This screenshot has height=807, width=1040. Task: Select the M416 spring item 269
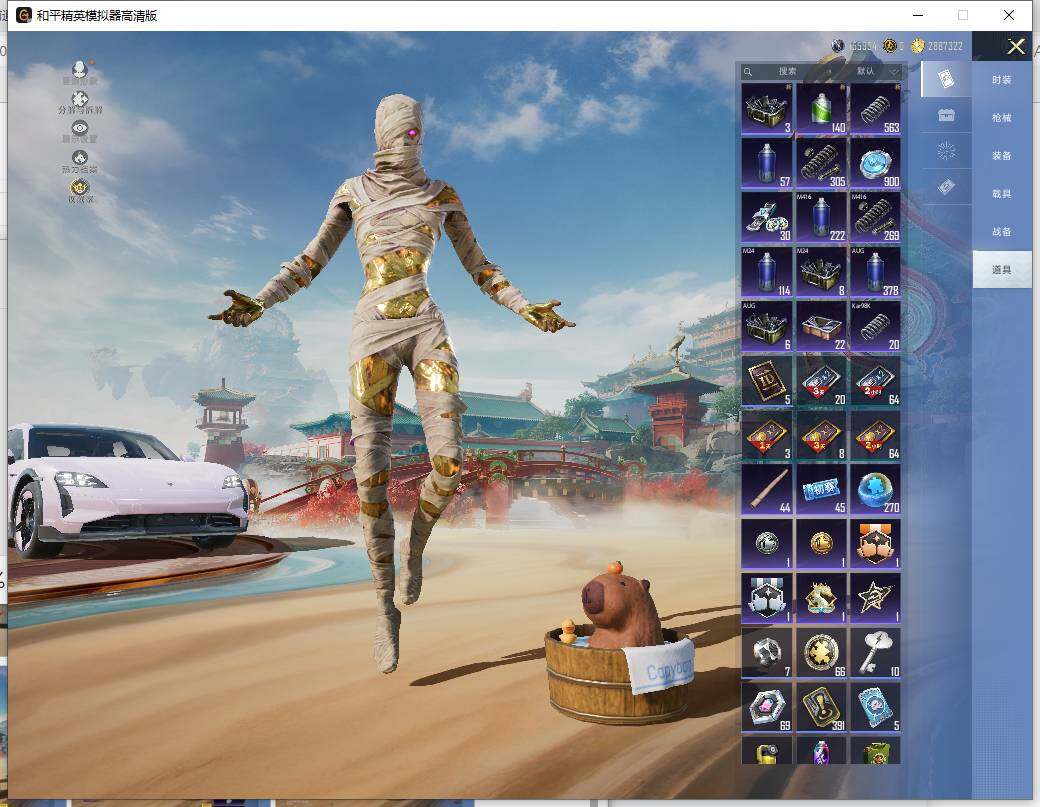tap(876, 217)
